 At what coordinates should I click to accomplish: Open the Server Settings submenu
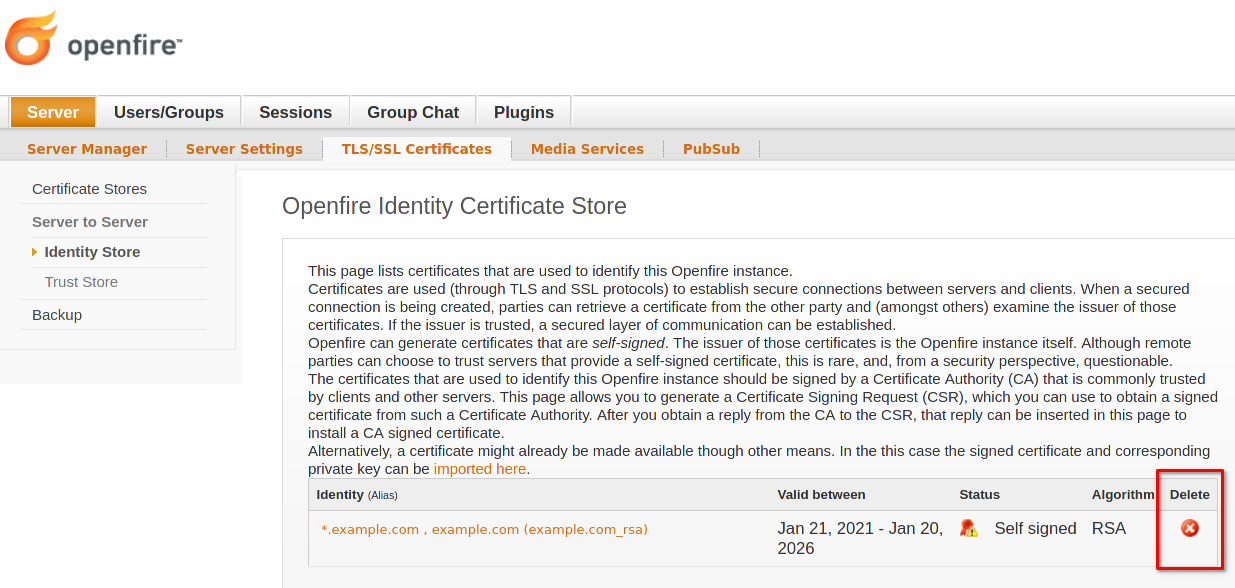coord(244,149)
